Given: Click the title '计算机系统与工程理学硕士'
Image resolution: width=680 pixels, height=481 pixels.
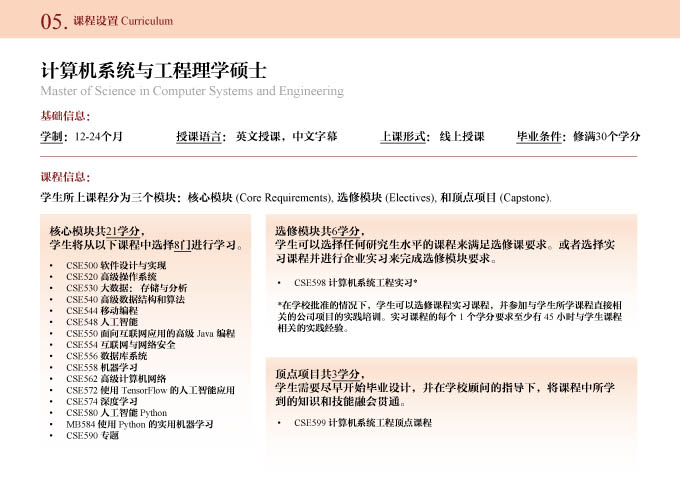Looking at the screenshot, I should (152, 71).
